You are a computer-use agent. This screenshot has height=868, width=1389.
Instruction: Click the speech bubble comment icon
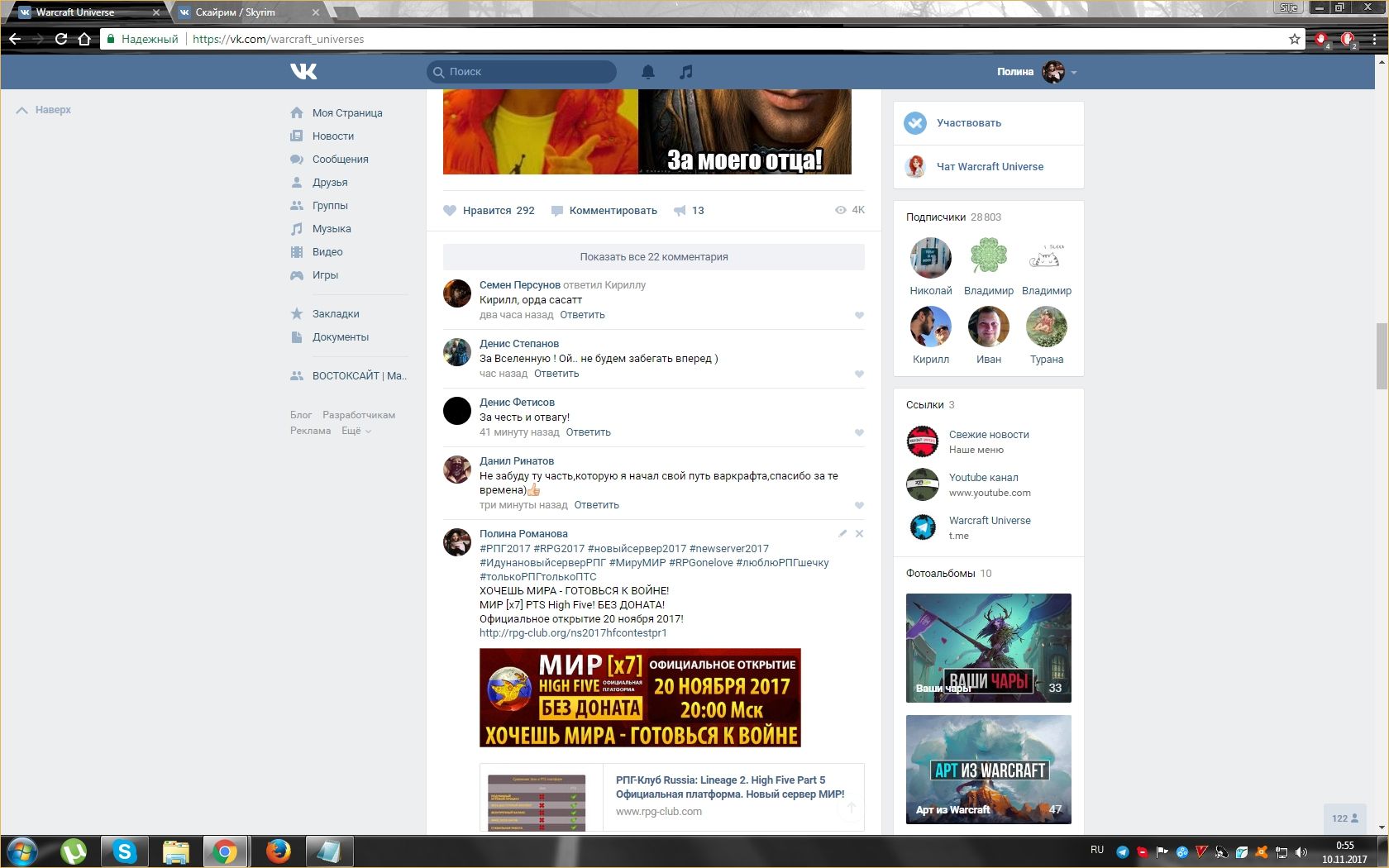click(557, 211)
